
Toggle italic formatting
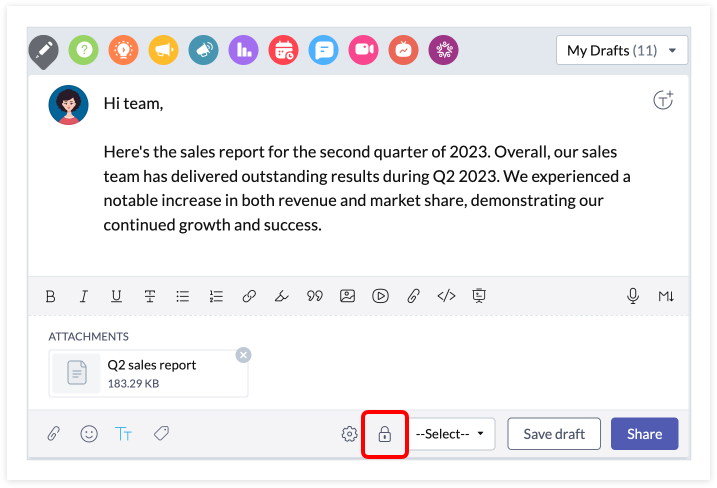click(x=84, y=296)
